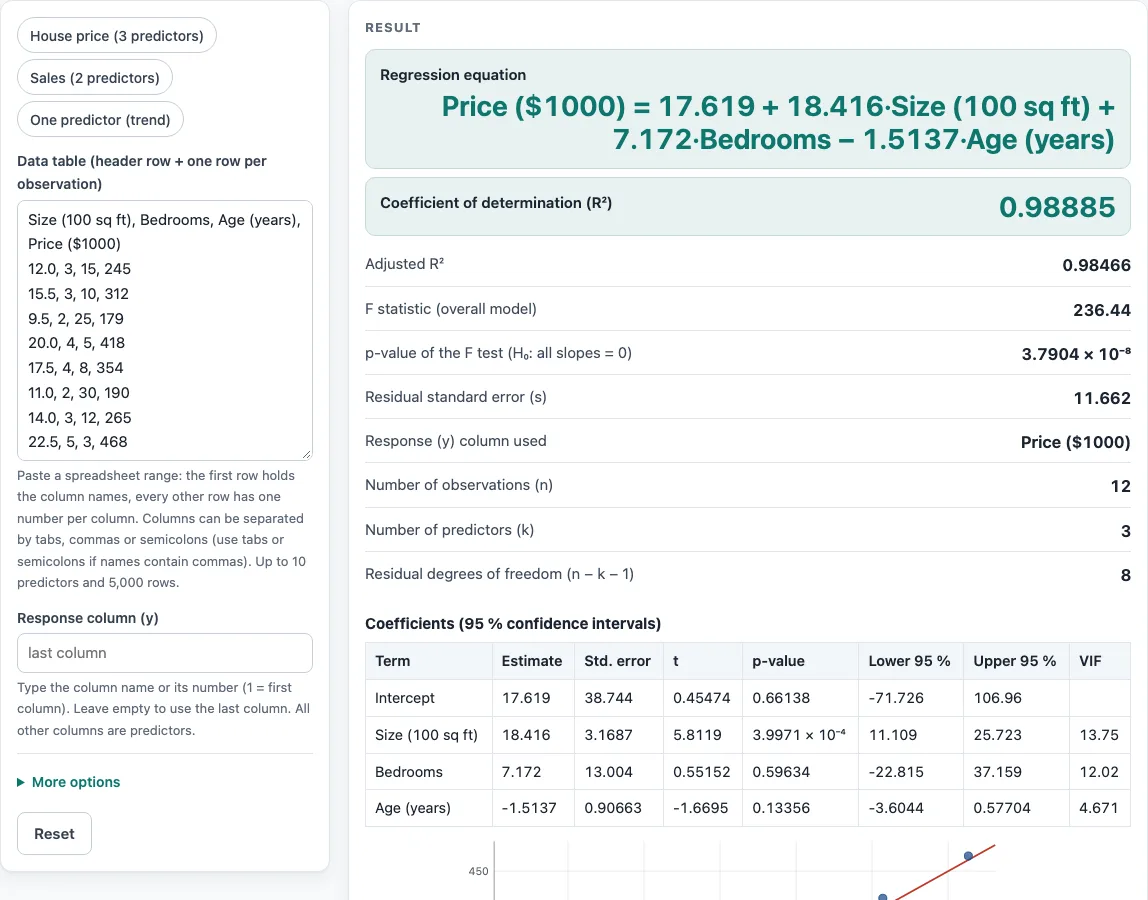Select residual degrees of freedom value 8
This screenshot has width=1148, height=900.
1125,575
